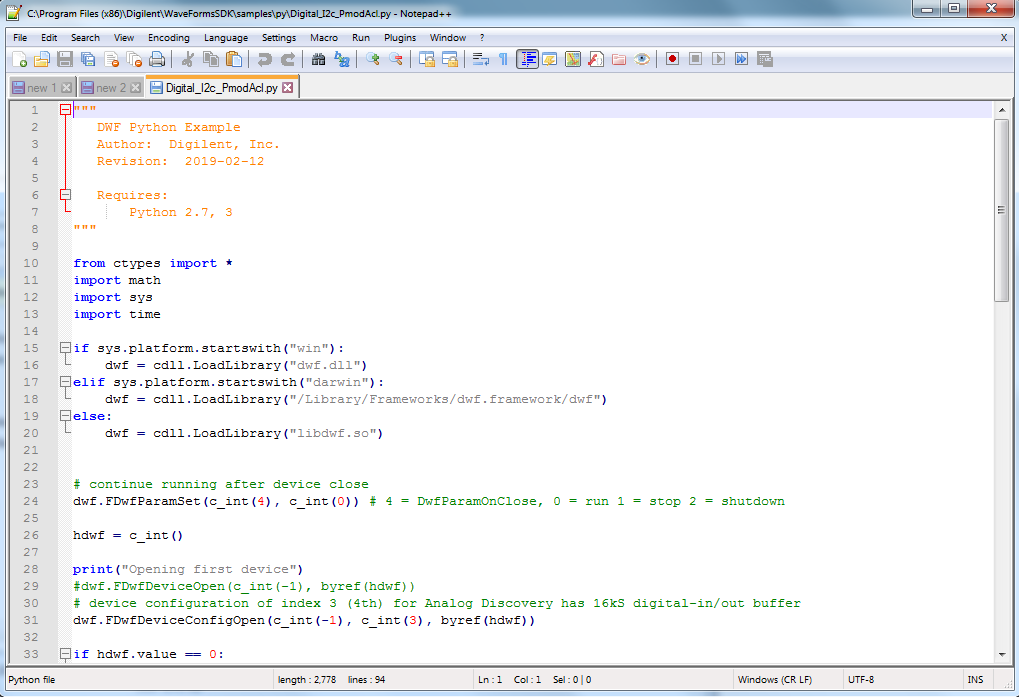Collapse the hdwf.value fold at line 33

[x=65, y=654]
